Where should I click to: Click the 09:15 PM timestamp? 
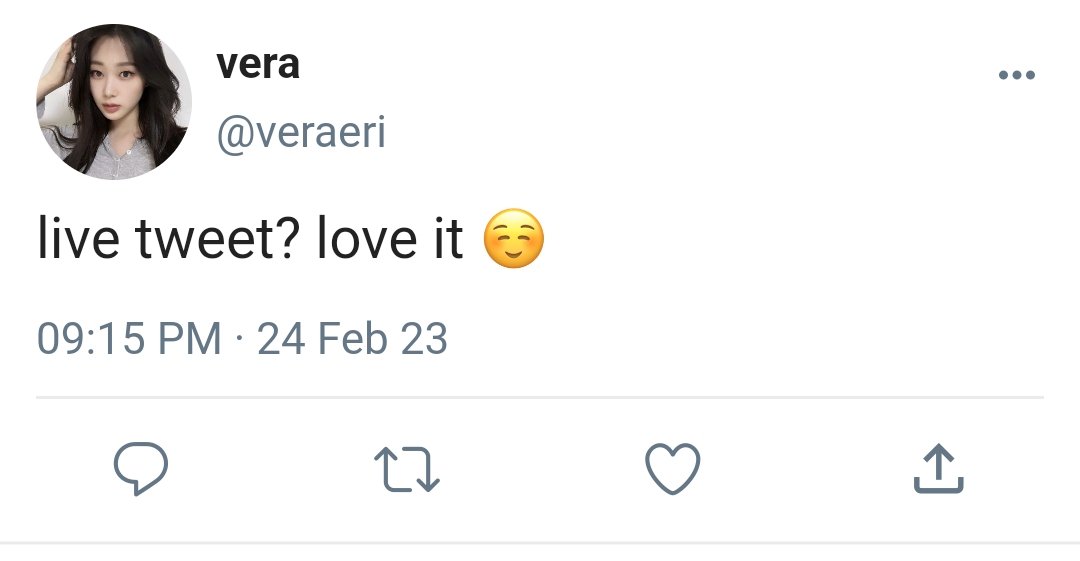point(129,338)
